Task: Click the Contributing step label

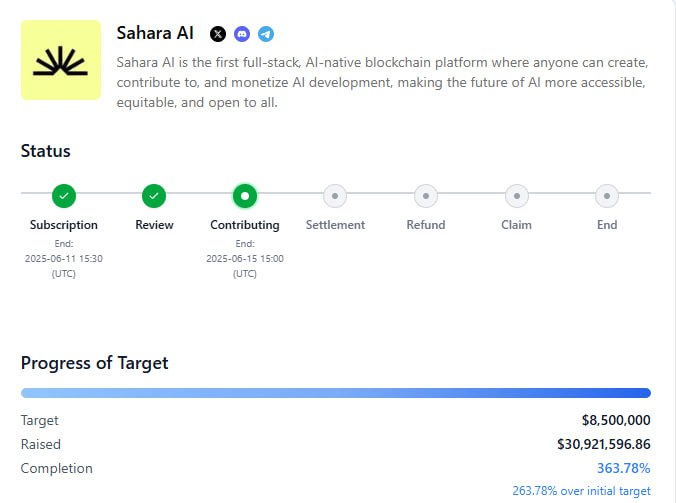Action: 245,225
